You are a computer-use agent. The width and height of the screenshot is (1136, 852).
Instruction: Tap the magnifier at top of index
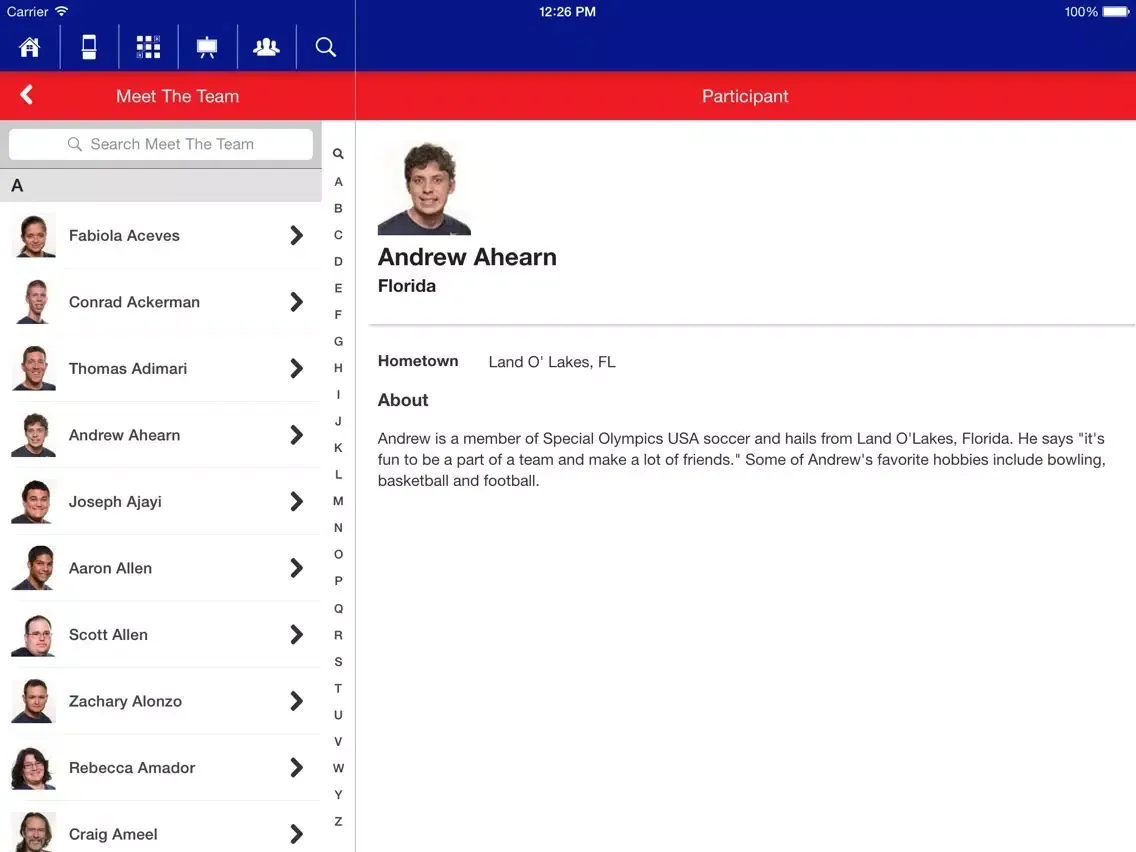click(x=338, y=154)
